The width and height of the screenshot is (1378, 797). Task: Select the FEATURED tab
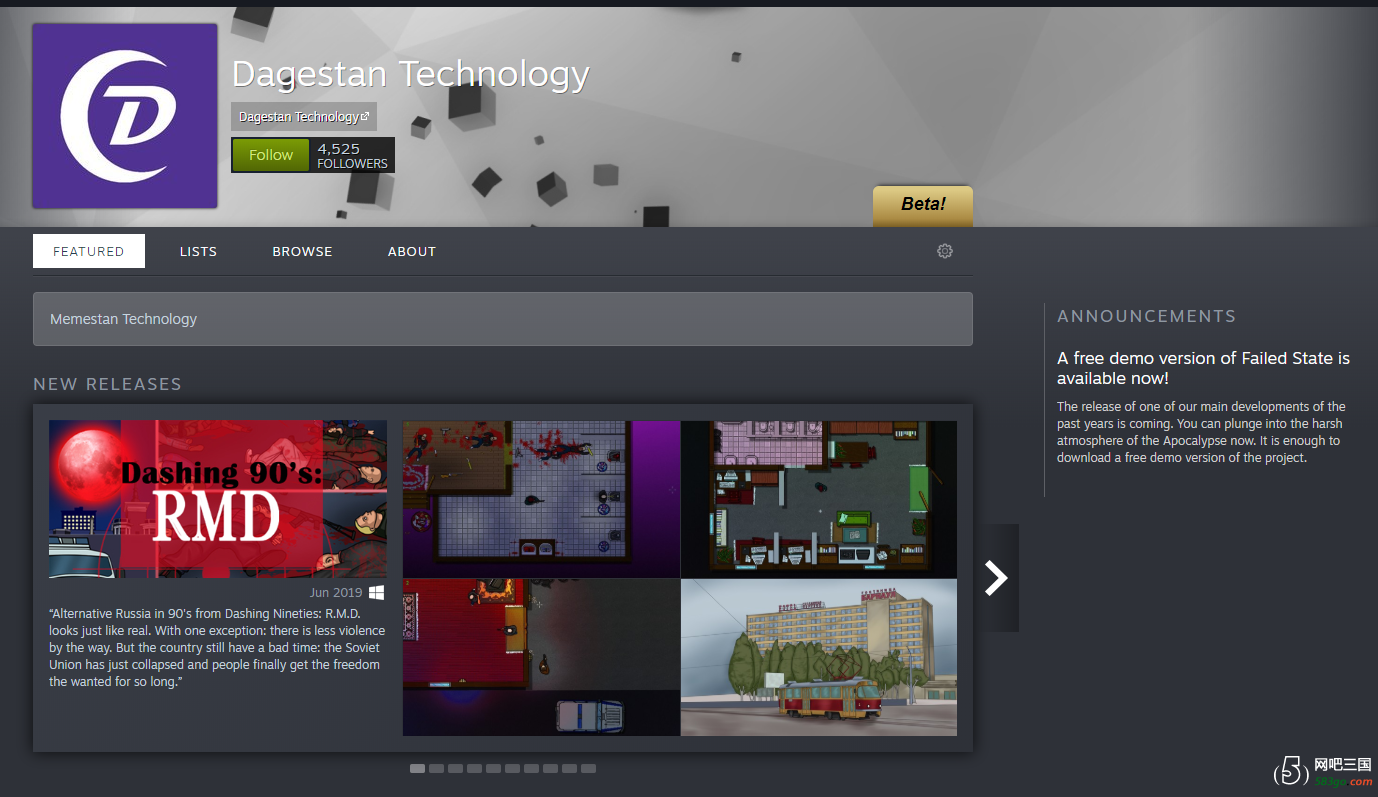[x=89, y=251]
